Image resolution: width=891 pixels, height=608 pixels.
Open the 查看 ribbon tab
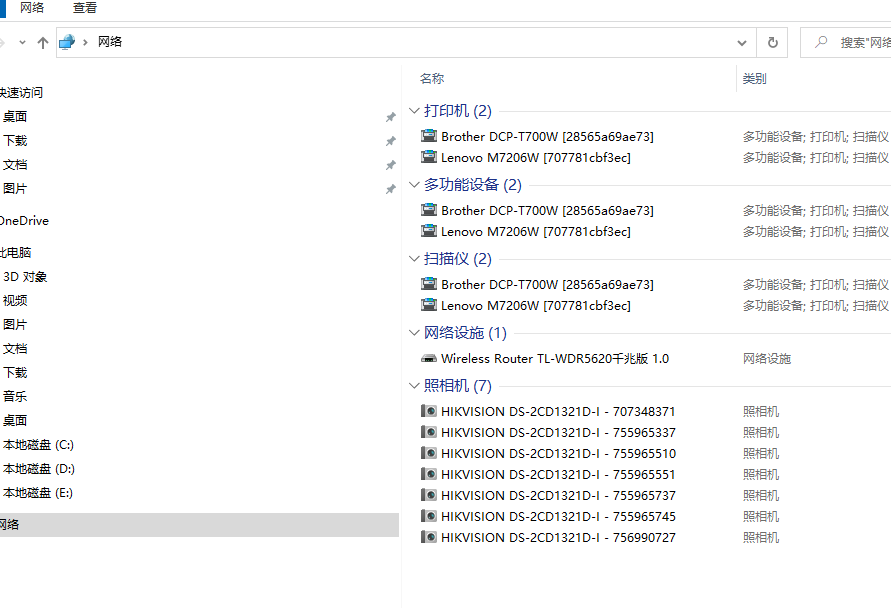pos(85,8)
